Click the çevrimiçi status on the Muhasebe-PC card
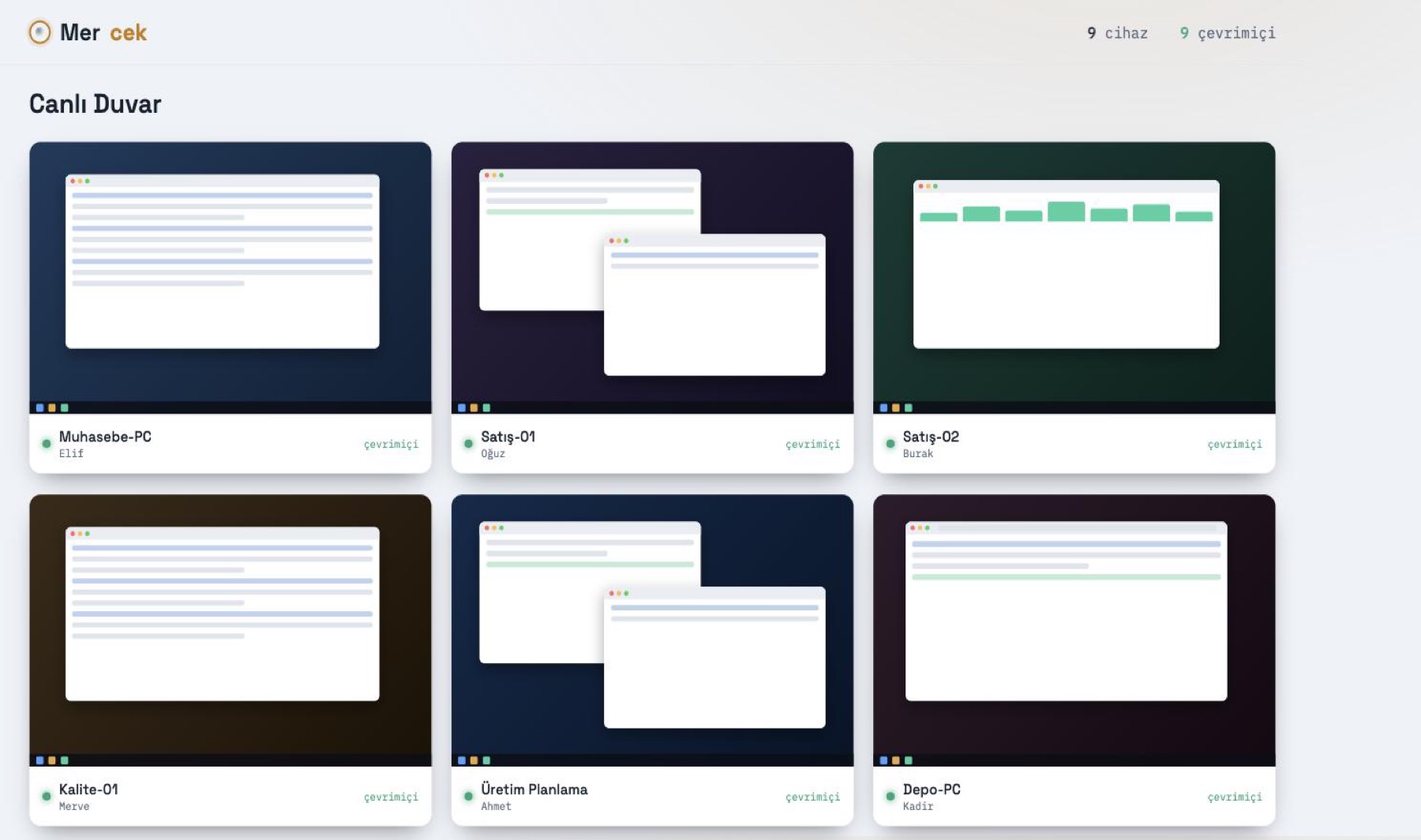This screenshot has width=1421, height=840. click(391, 444)
